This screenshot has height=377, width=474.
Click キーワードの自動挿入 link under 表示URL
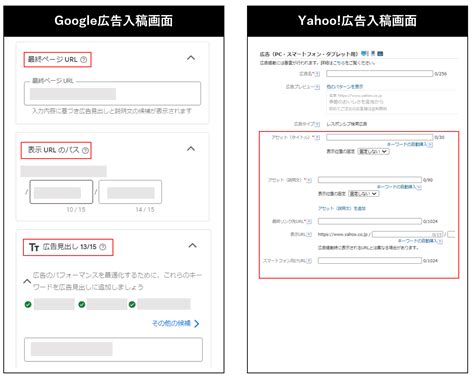(418, 241)
